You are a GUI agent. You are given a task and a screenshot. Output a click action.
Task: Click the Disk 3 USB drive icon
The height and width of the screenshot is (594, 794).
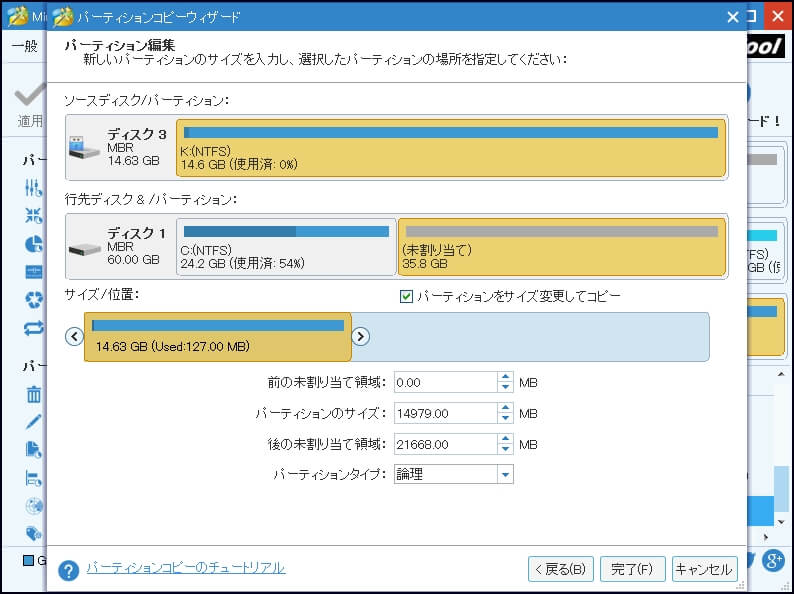point(84,147)
